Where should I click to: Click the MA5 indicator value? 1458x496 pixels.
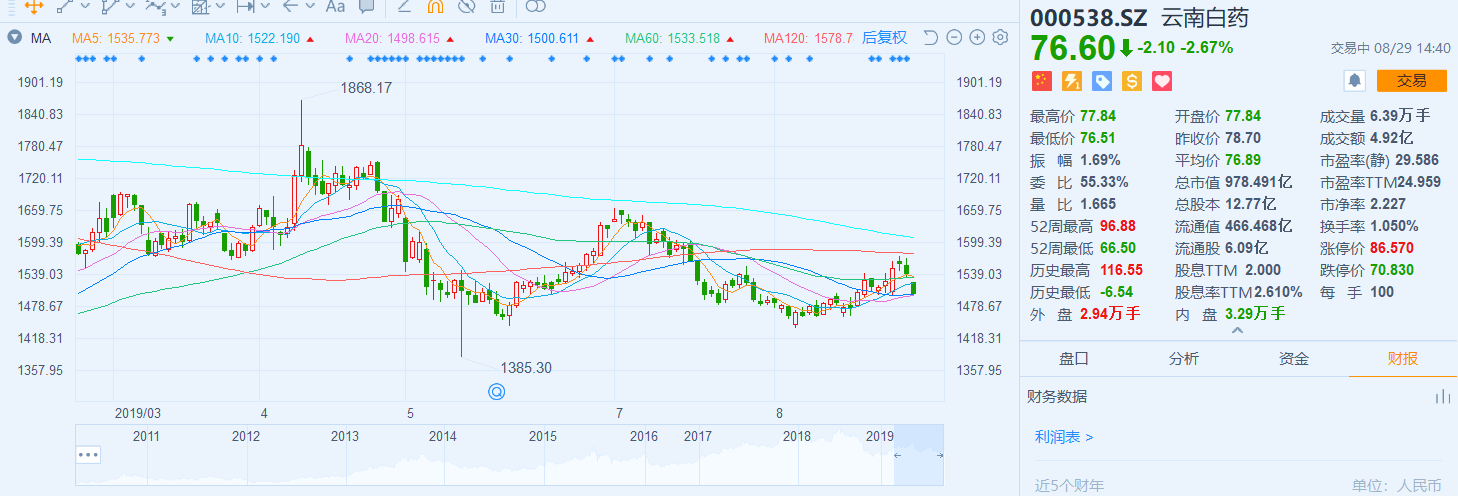[x=116, y=38]
